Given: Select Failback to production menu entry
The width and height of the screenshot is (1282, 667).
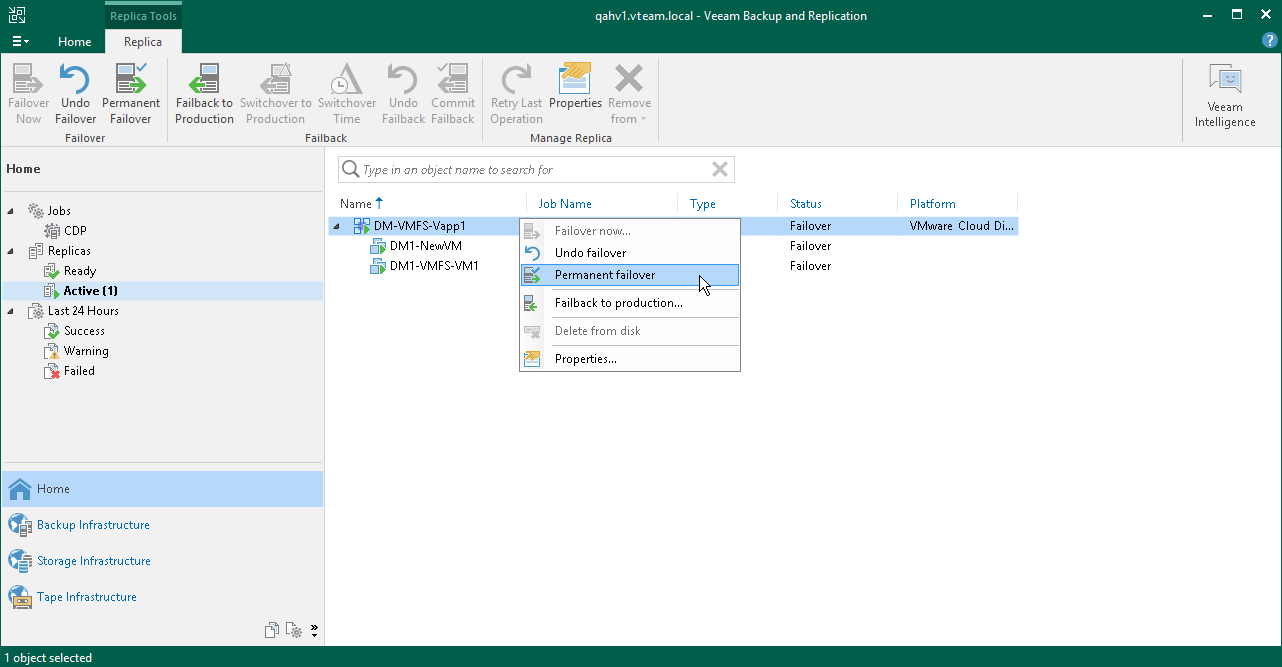Looking at the screenshot, I should [618, 303].
